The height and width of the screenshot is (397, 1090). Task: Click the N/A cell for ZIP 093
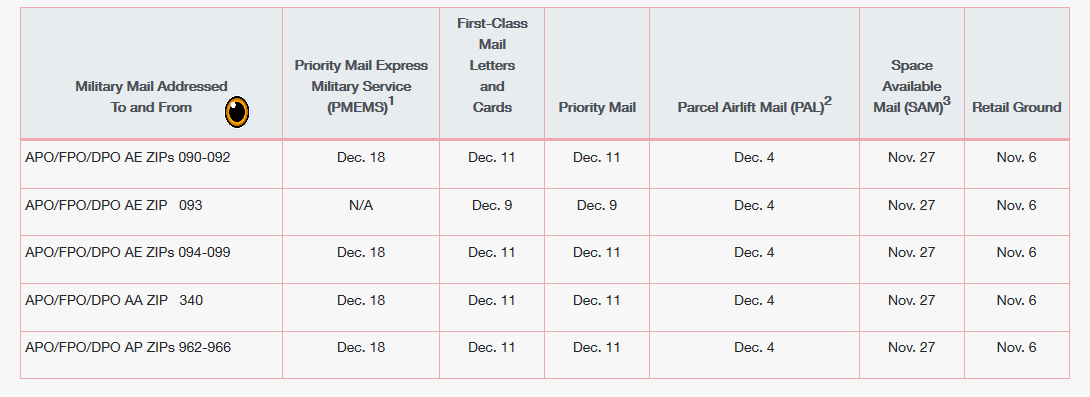click(361, 205)
